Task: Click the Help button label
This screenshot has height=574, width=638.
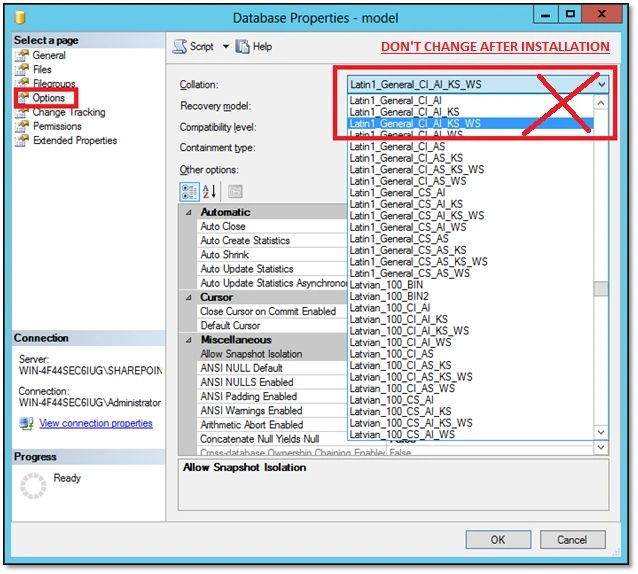Action: click(x=262, y=47)
